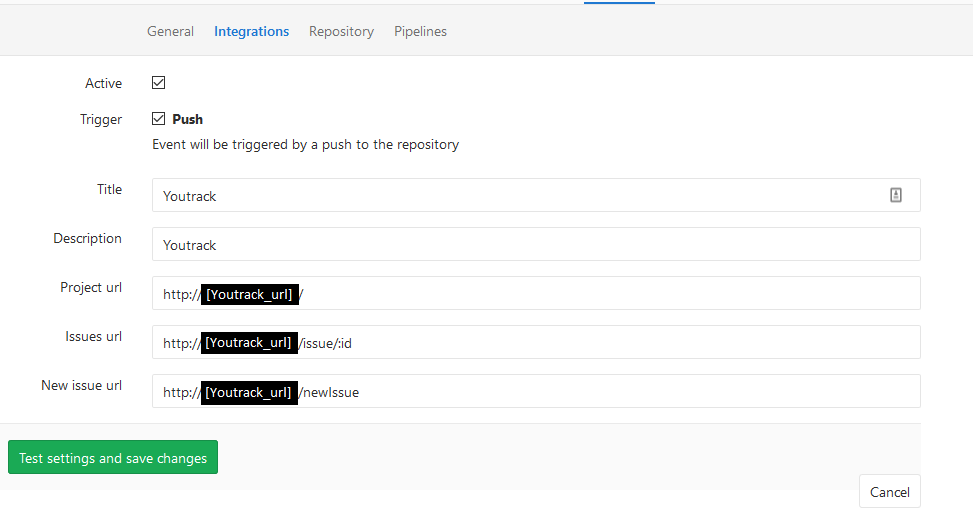Uncheck the Active checkbox
Viewport: 973px width, 525px height.
[159, 83]
